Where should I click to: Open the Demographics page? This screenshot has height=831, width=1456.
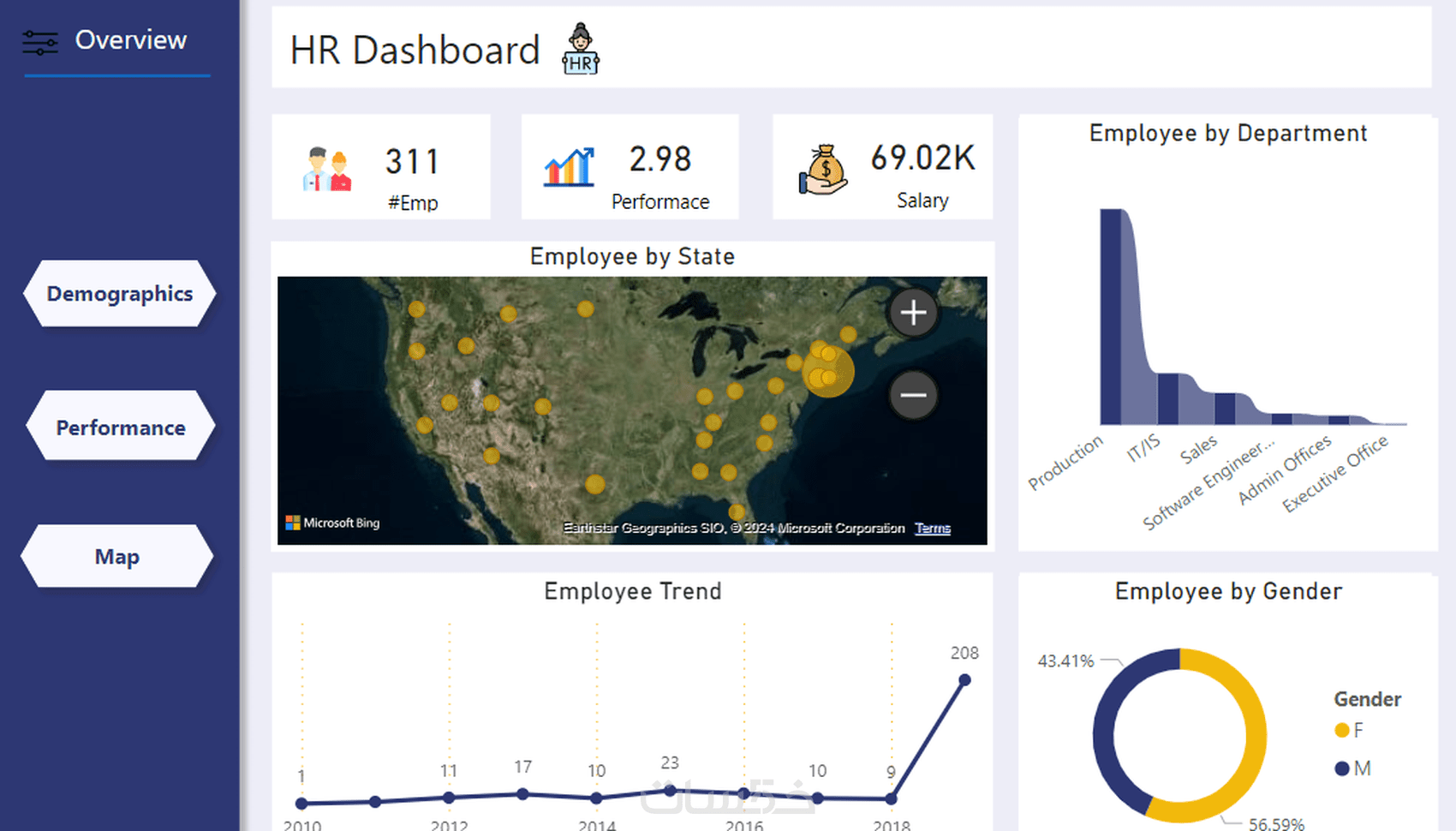tap(120, 294)
